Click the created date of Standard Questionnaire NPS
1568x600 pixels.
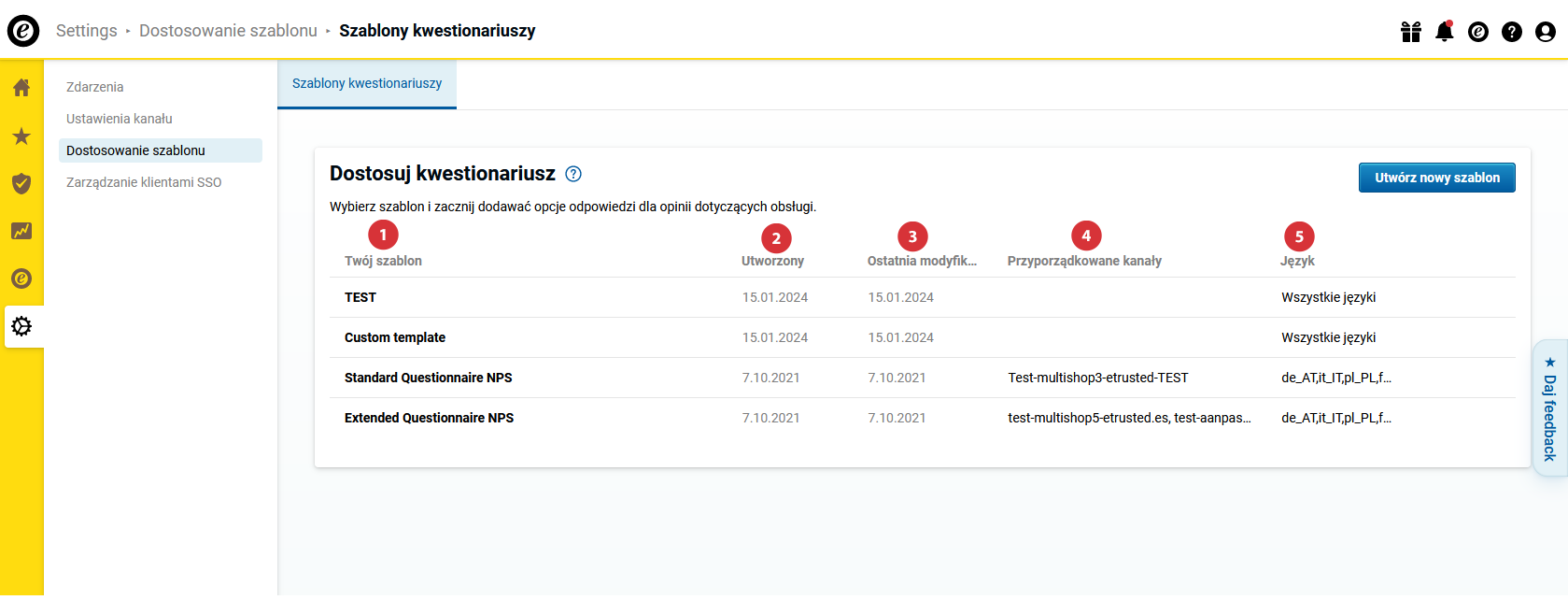(x=771, y=378)
